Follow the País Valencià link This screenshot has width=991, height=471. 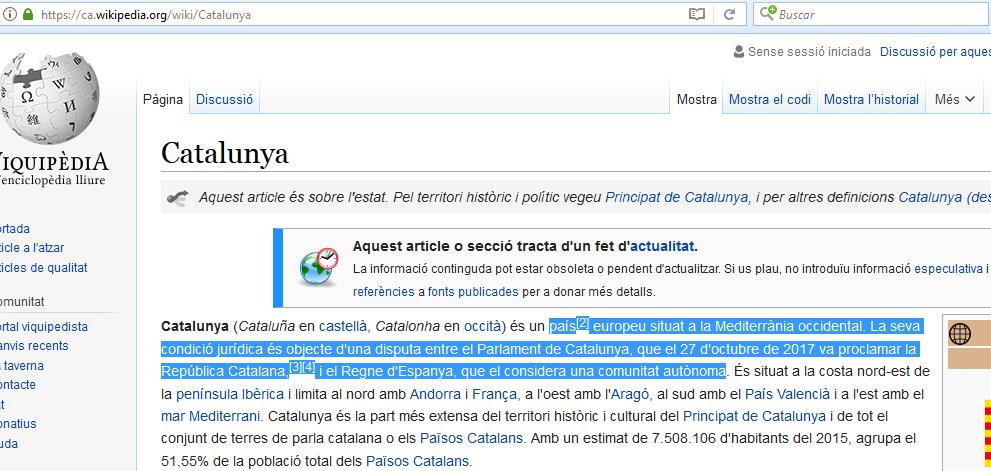tap(787, 395)
